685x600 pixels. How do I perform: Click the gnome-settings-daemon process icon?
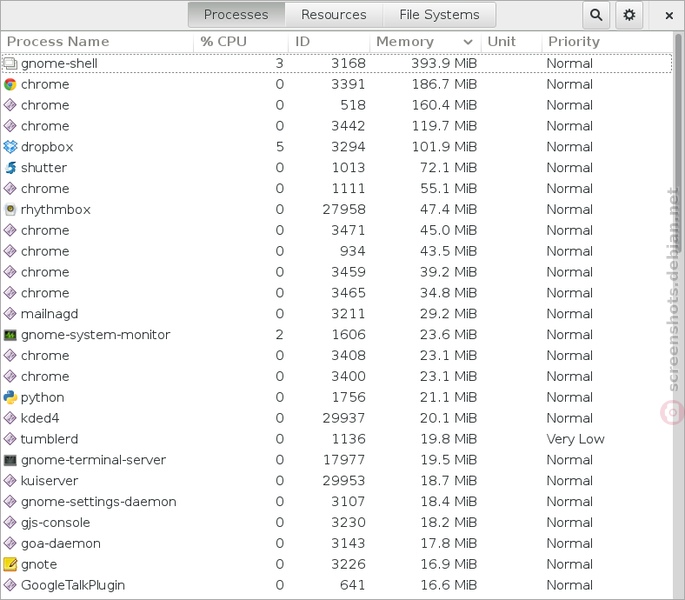(10, 502)
